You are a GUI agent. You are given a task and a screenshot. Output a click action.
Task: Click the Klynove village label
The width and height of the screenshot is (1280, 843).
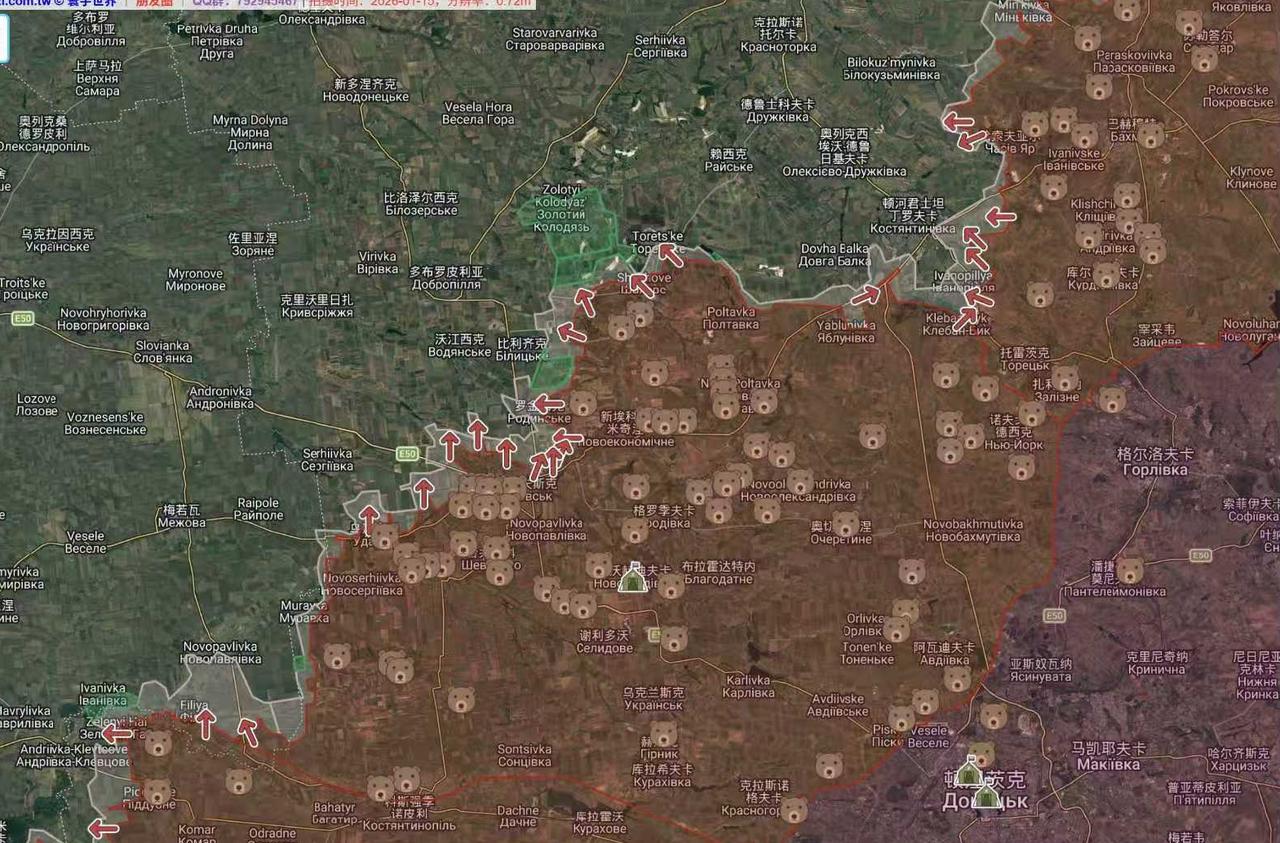point(1251,178)
